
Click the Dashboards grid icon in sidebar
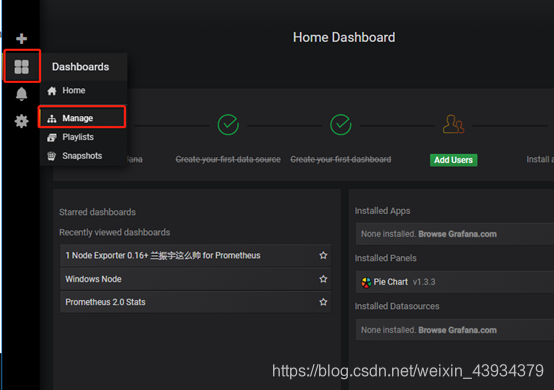(22, 67)
